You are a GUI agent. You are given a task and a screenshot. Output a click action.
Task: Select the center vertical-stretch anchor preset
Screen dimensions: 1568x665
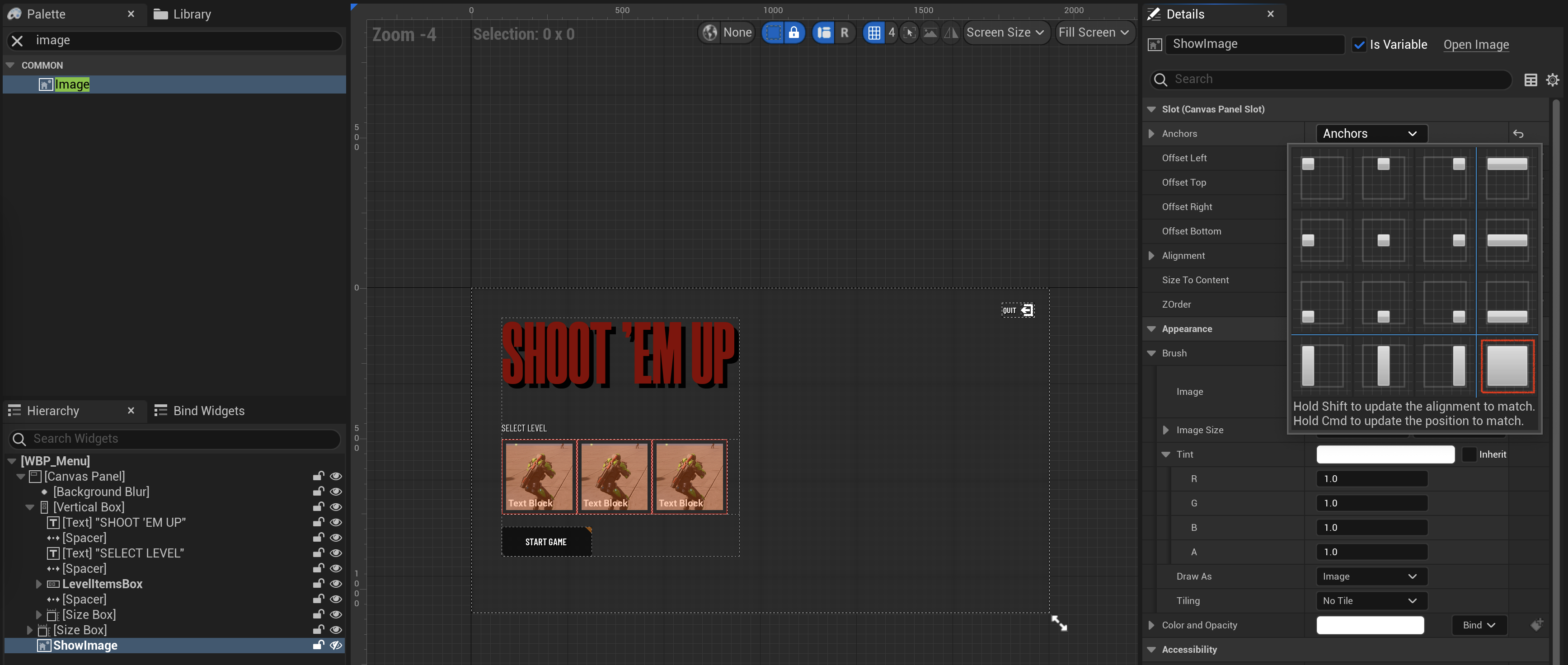click(x=1383, y=365)
